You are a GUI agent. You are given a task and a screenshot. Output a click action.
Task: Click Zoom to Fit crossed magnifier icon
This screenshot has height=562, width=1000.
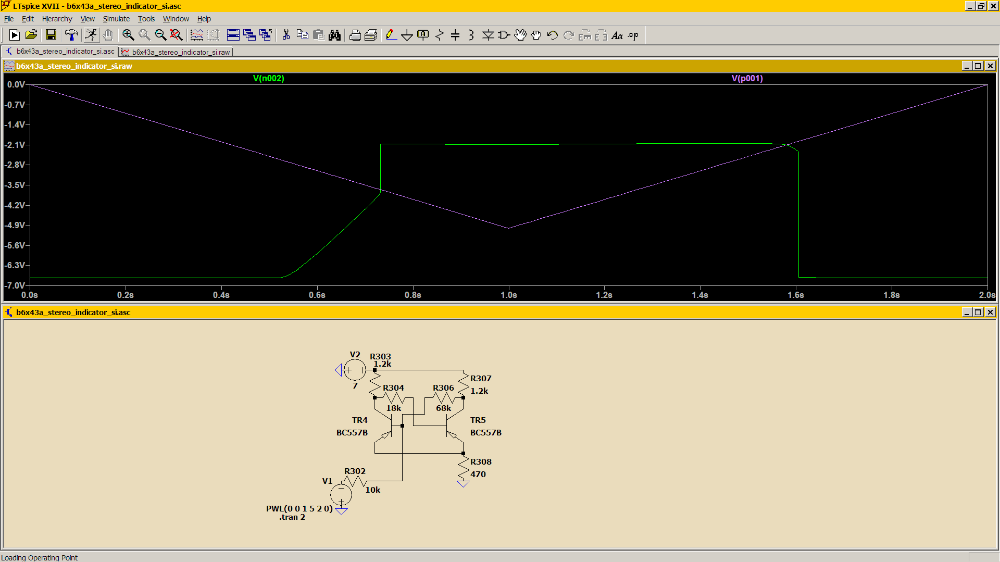(176, 35)
